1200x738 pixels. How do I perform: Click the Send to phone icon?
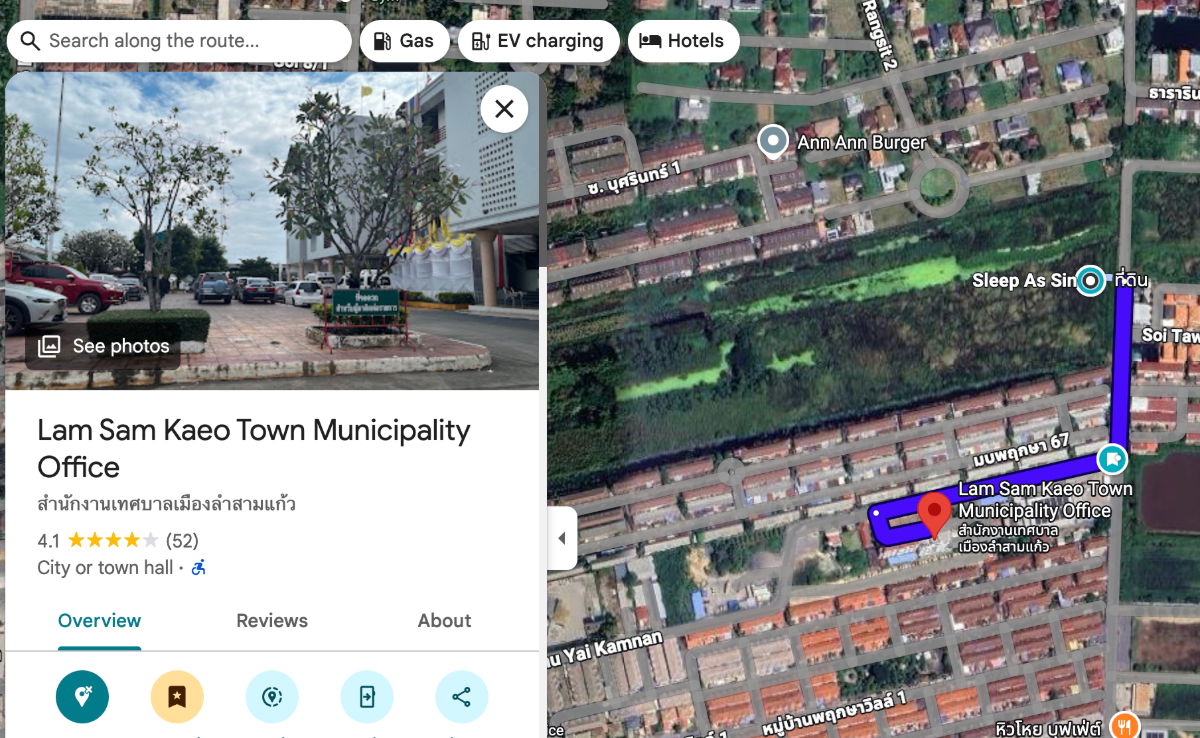[367, 697]
